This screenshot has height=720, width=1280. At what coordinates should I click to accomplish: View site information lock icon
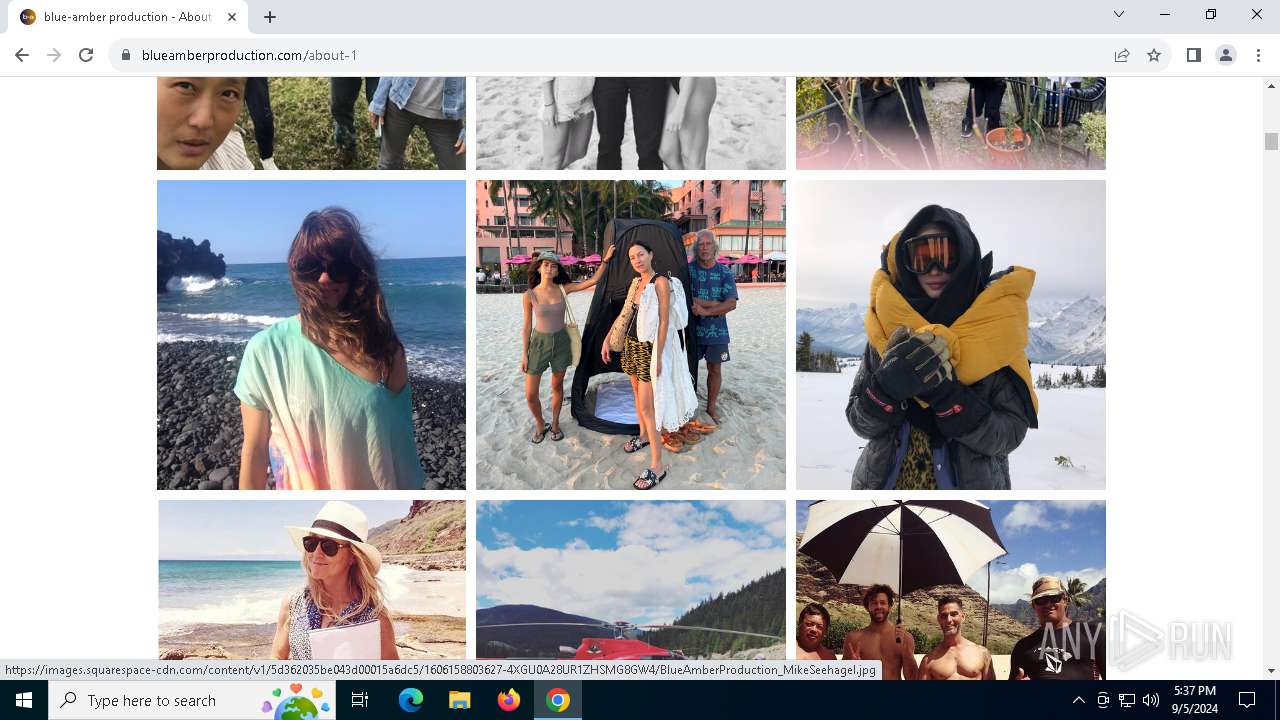point(126,55)
